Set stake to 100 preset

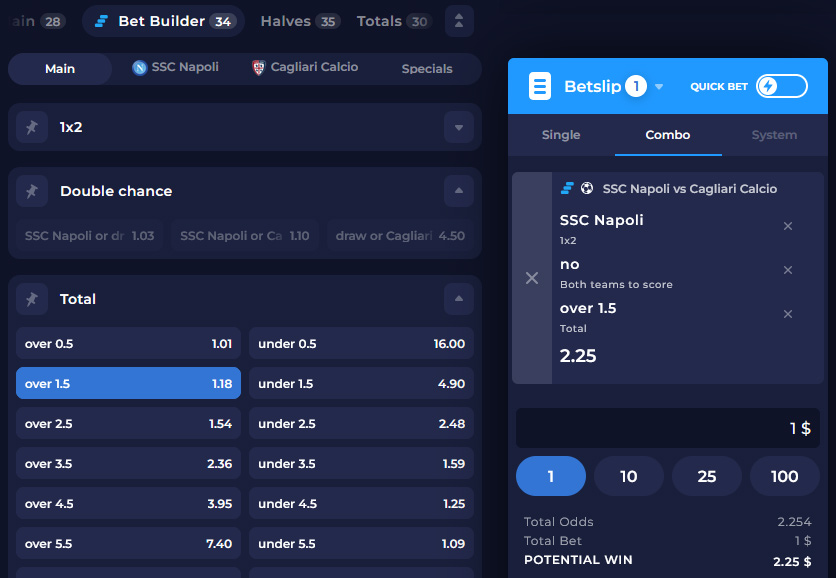[784, 476]
